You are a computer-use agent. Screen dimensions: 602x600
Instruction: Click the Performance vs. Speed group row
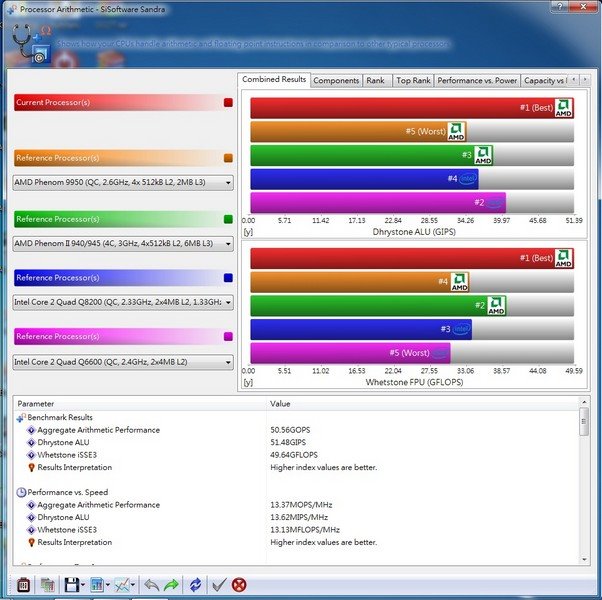pos(296,492)
